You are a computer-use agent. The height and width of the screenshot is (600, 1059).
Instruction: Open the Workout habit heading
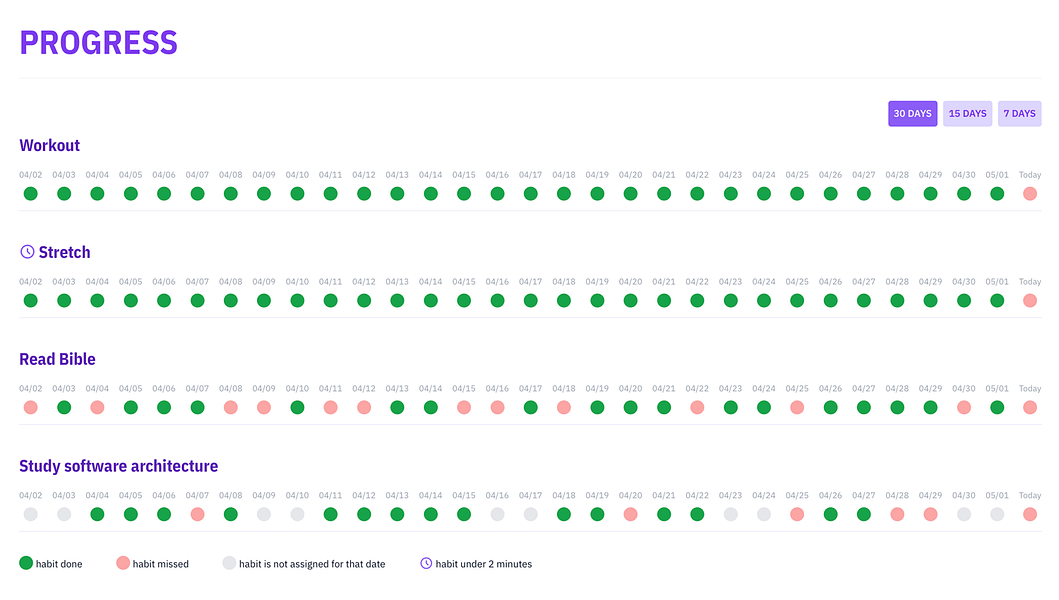pyautogui.click(x=49, y=145)
